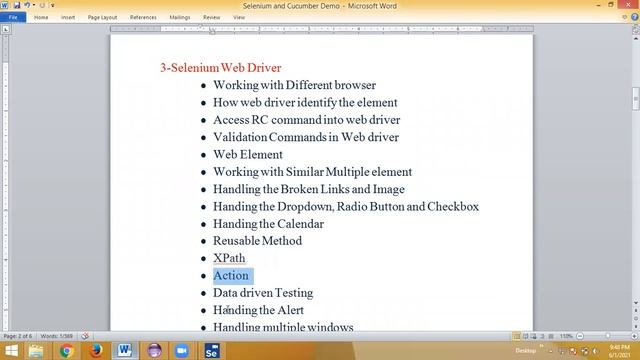
Task: Open the Page Layout ribbon tab
Action: click(x=102, y=18)
